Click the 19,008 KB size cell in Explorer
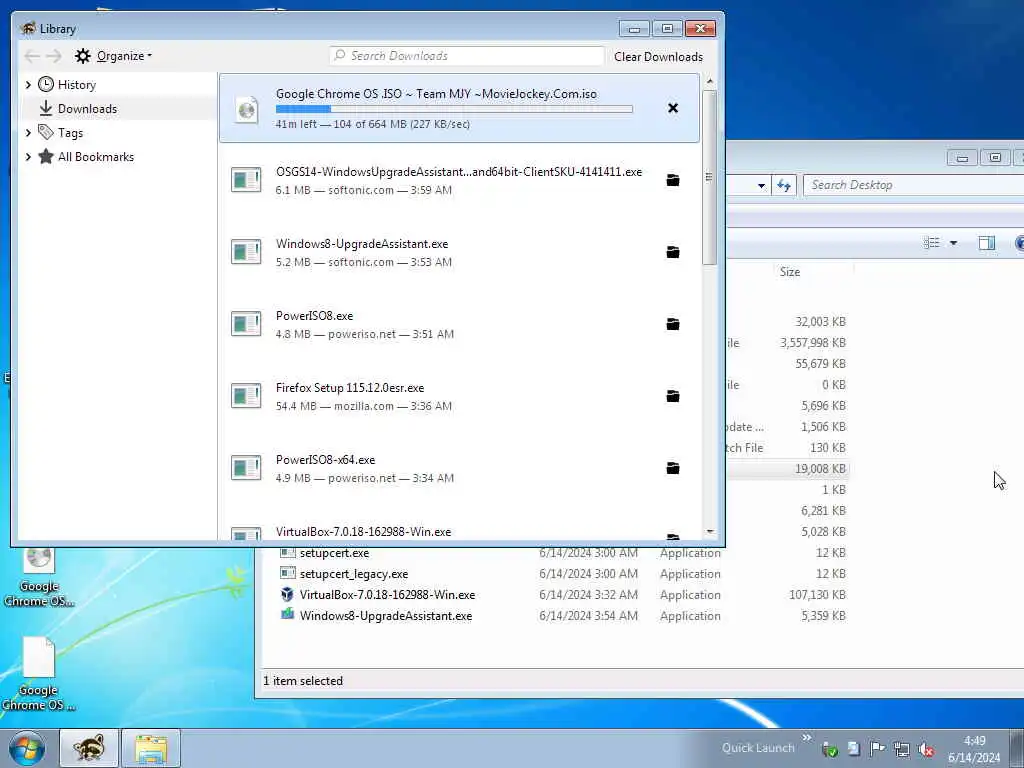 (820, 469)
